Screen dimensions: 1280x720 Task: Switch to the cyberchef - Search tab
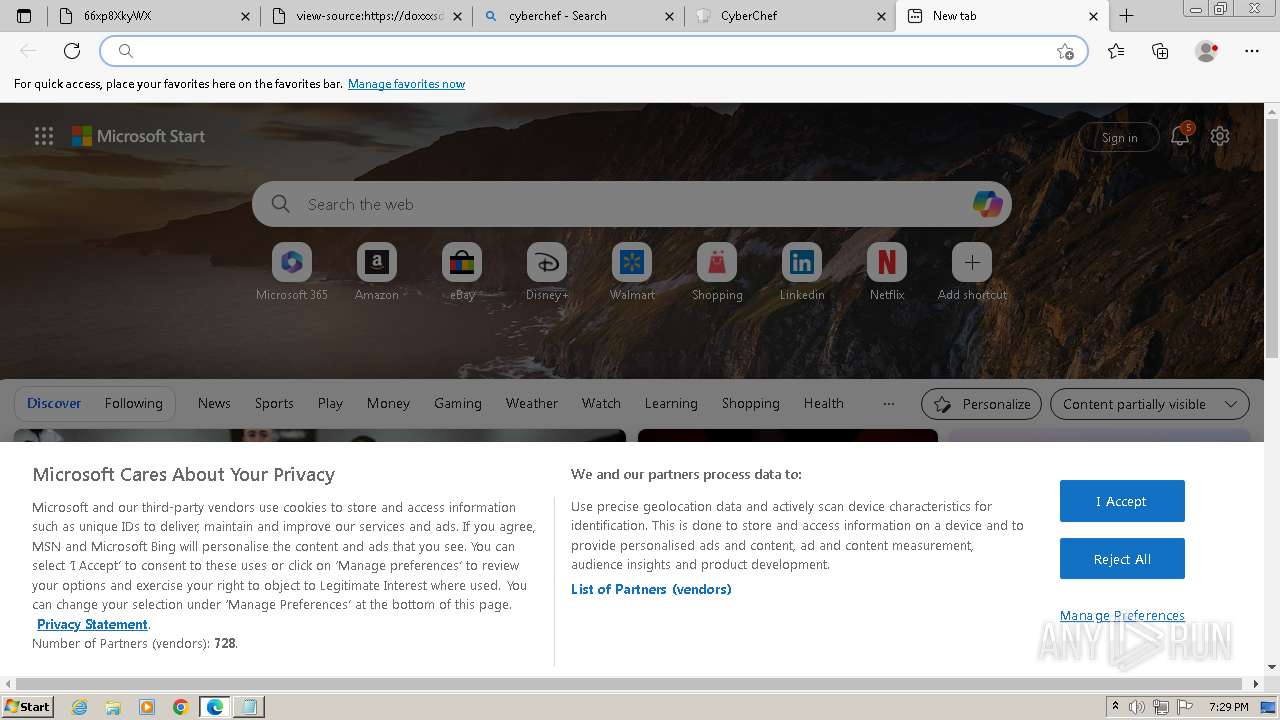pyautogui.click(x=578, y=16)
